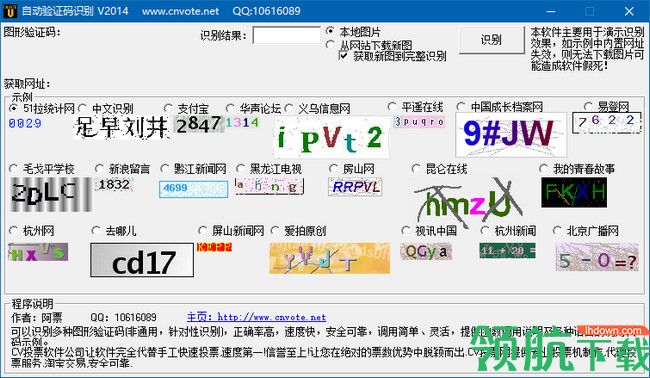Screen dimensions: 650x378
Task: Select the 平遥在线 radio button
Action: click(x=392, y=107)
